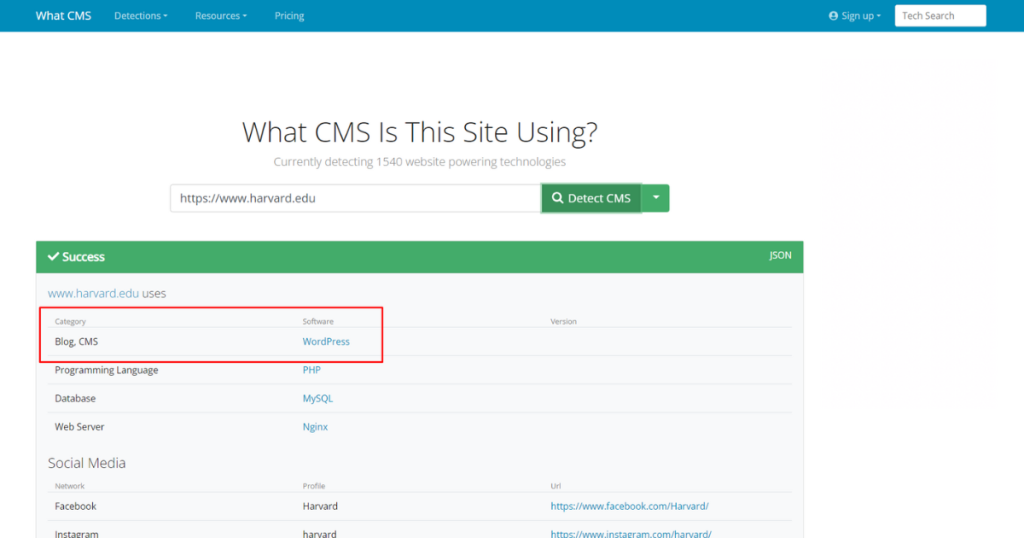Open the www.harvard.edu link

93,293
